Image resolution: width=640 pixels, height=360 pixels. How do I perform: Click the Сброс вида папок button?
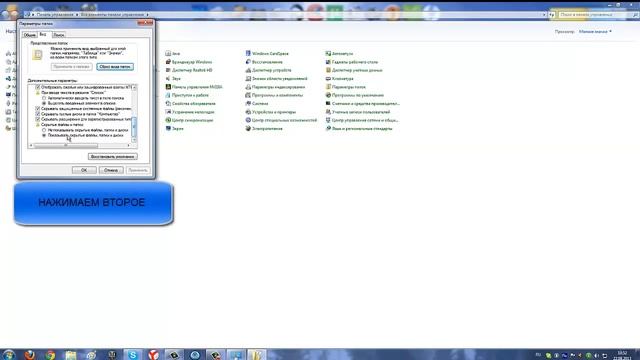tap(115, 67)
